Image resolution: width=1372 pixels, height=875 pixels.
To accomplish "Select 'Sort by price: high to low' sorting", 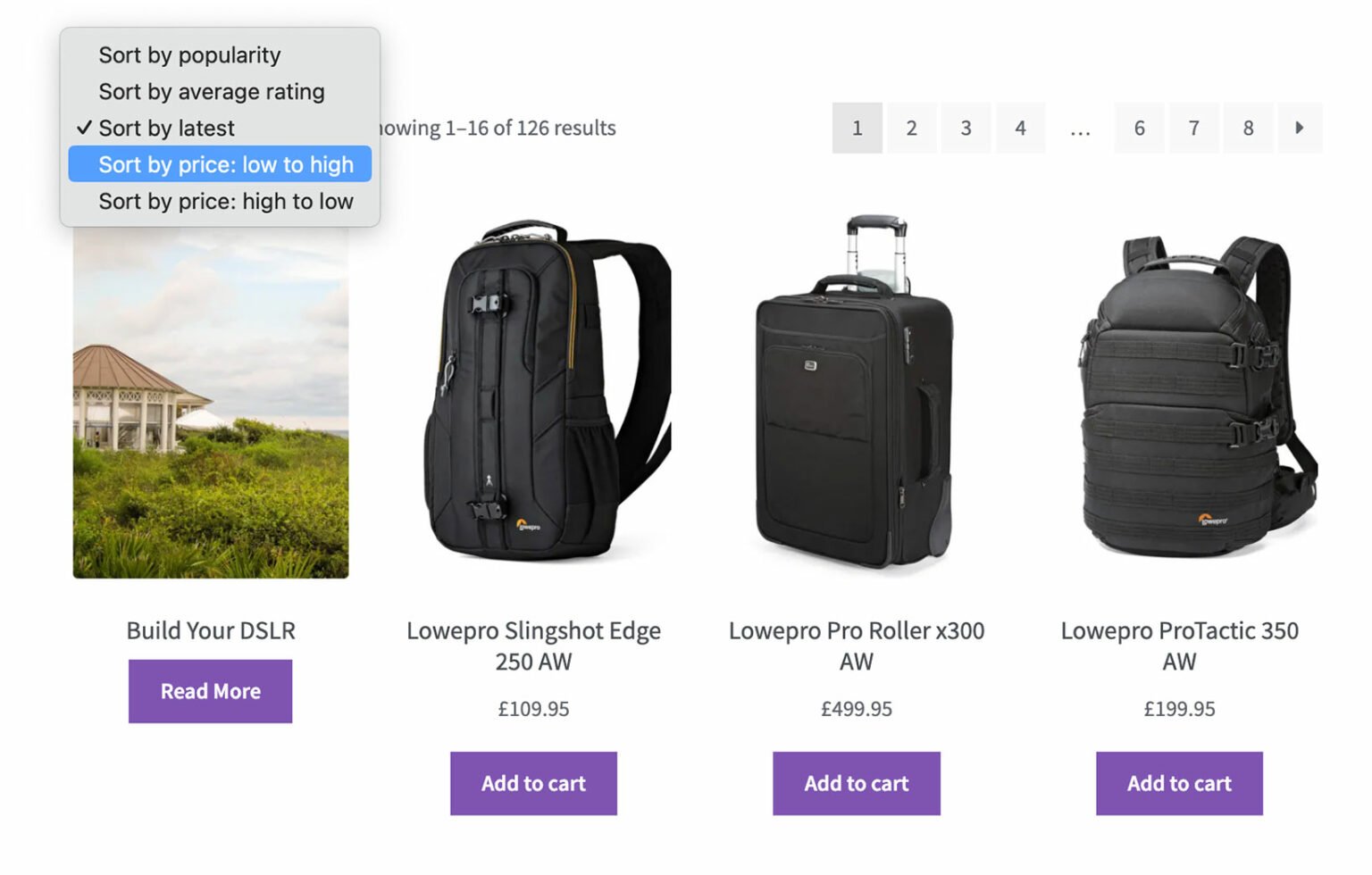I will pyautogui.click(x=225, y=201).
